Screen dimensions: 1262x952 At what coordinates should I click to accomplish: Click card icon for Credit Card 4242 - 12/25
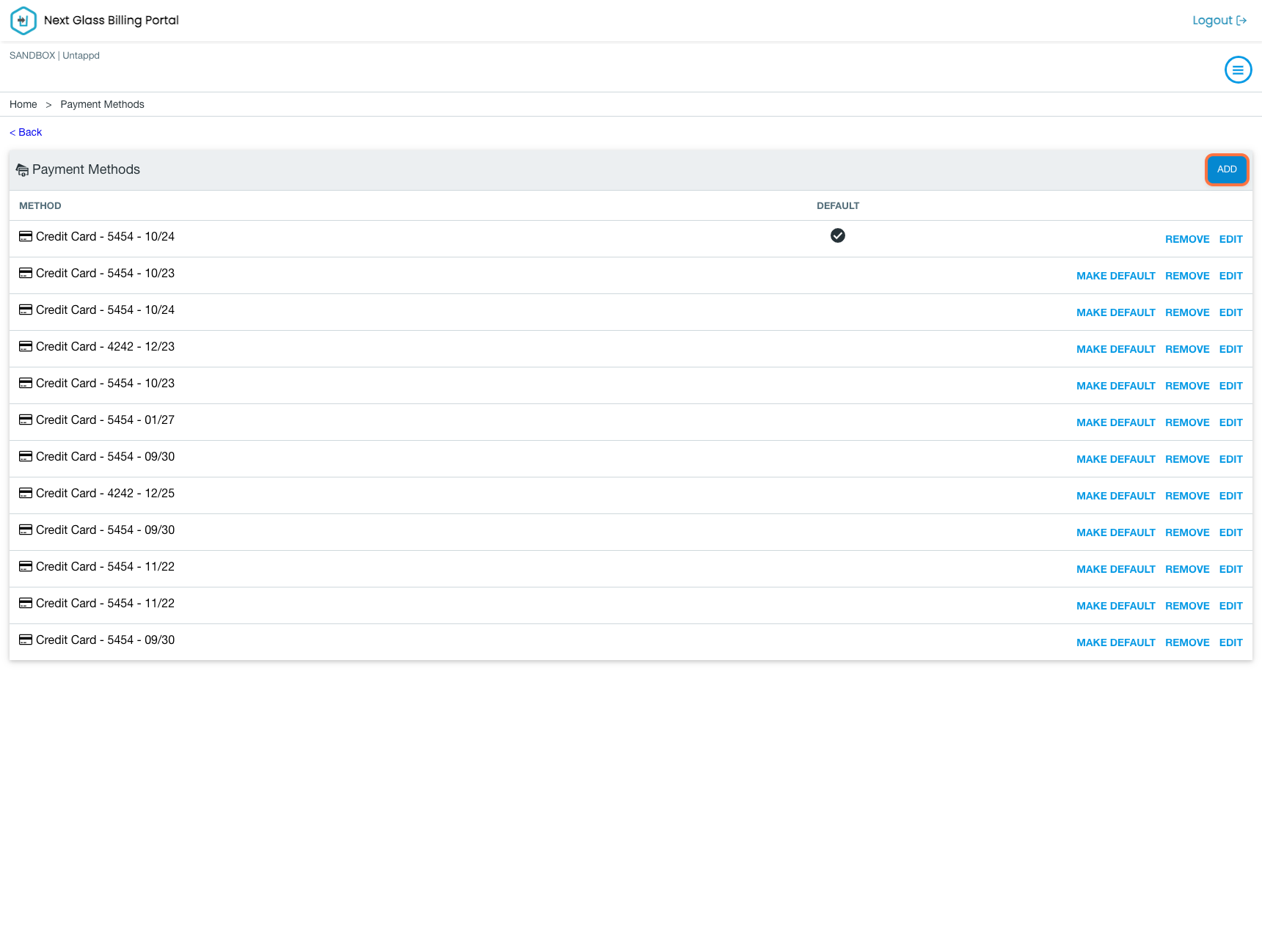coord(26,493)
